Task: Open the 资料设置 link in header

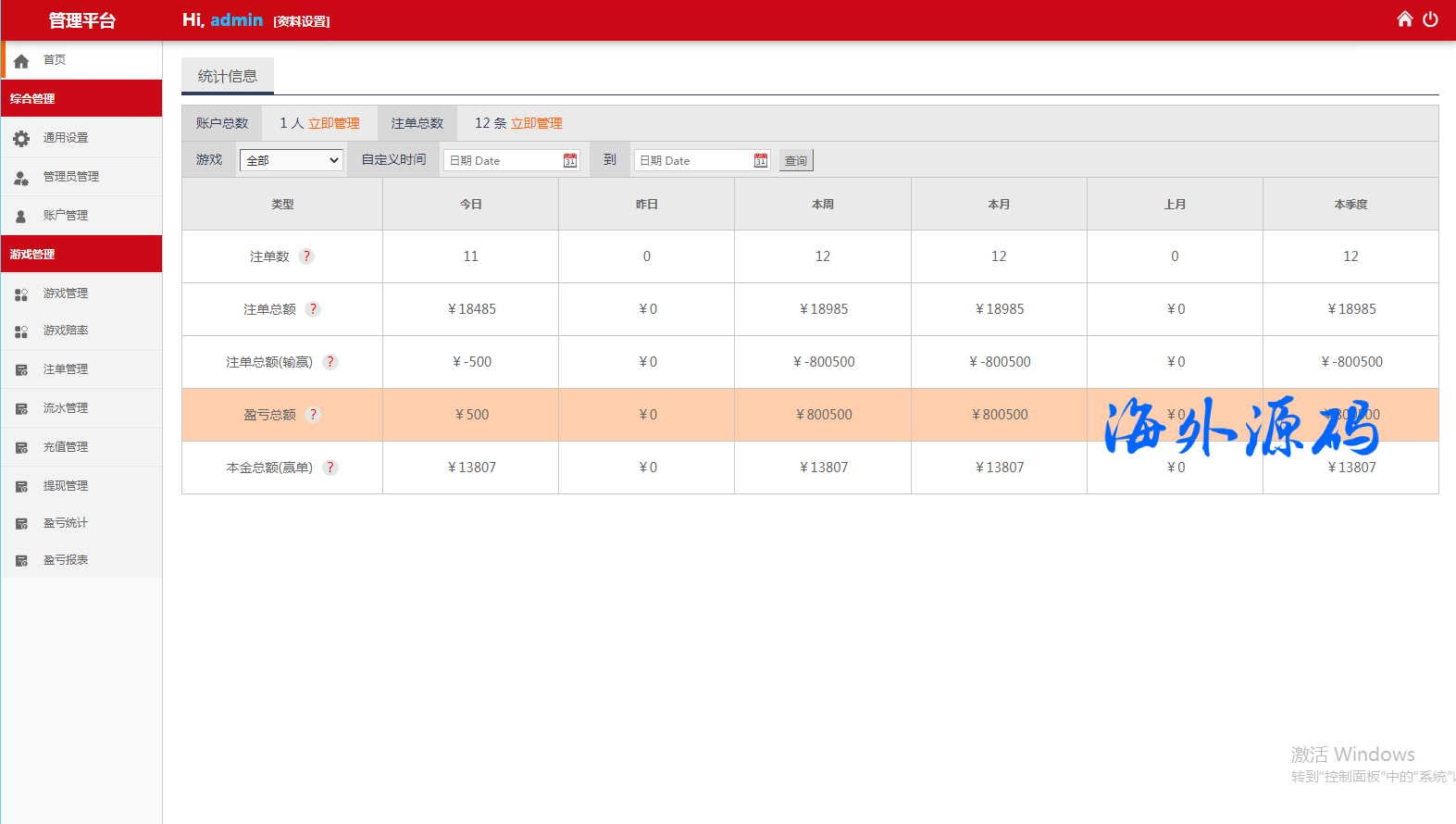Action: pyautogui.click(x=302, y=21)
